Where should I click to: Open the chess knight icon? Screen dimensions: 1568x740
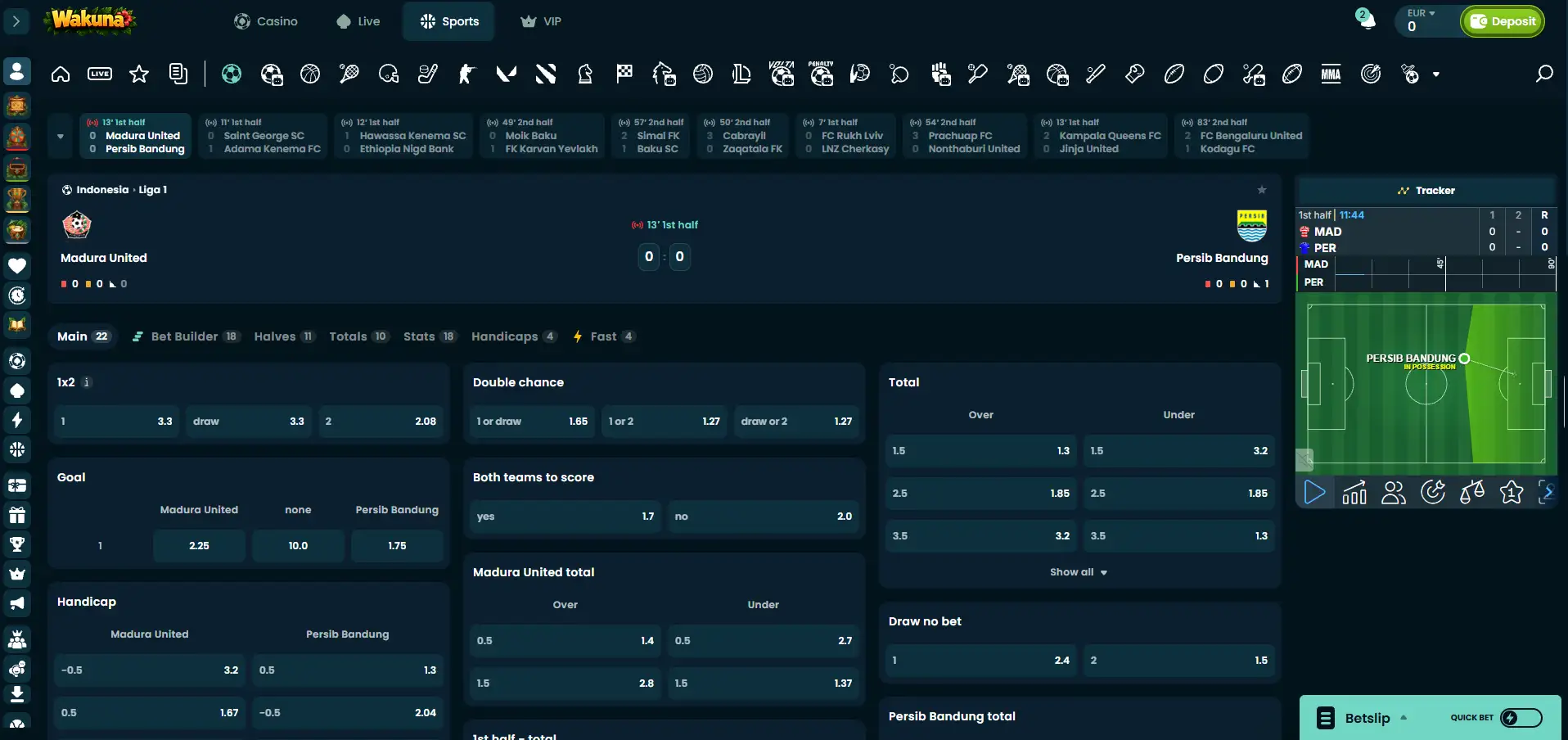point(585,74)
